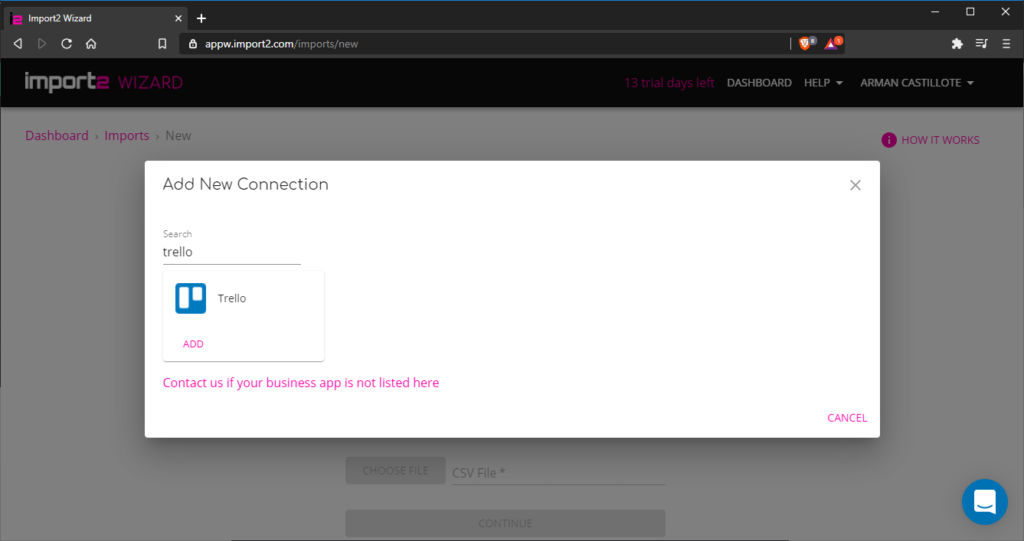Open the browser extensions puzzle icon
This screenshot has height=541, width=1024.
(x=957, y=43)
